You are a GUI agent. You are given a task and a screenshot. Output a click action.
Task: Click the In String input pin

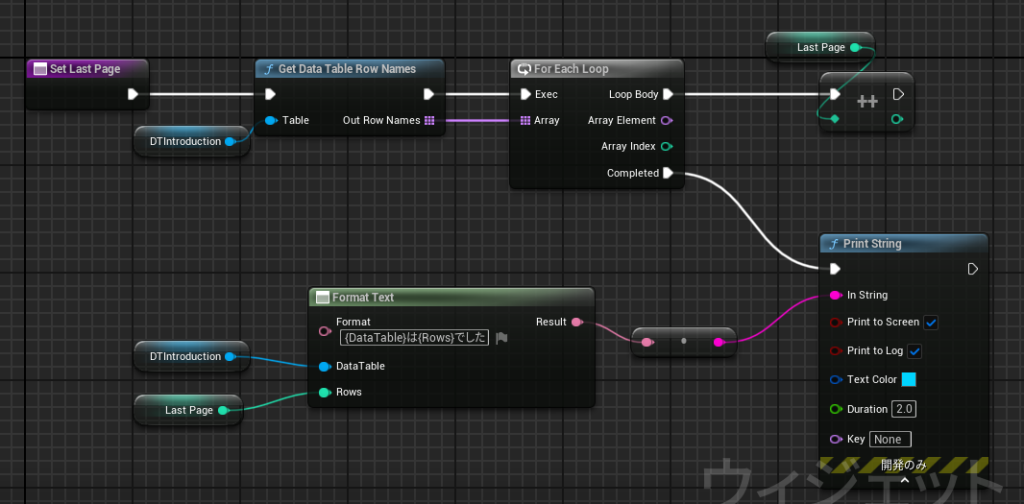tap(835, 295)
